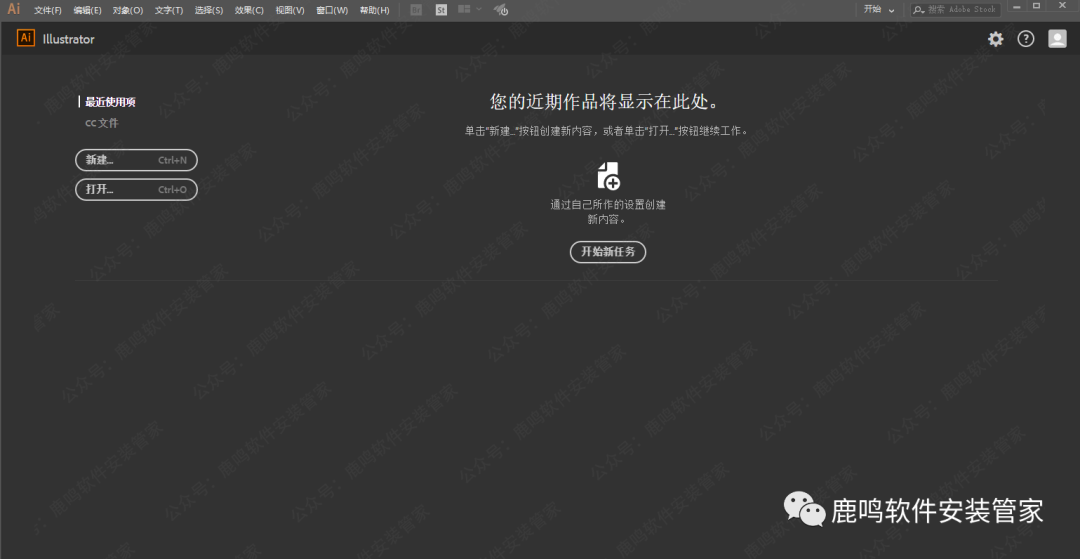Click the 搜索 Adobe Stock search field
Viewport: 1080px width, 559px height.
(955, 10)
